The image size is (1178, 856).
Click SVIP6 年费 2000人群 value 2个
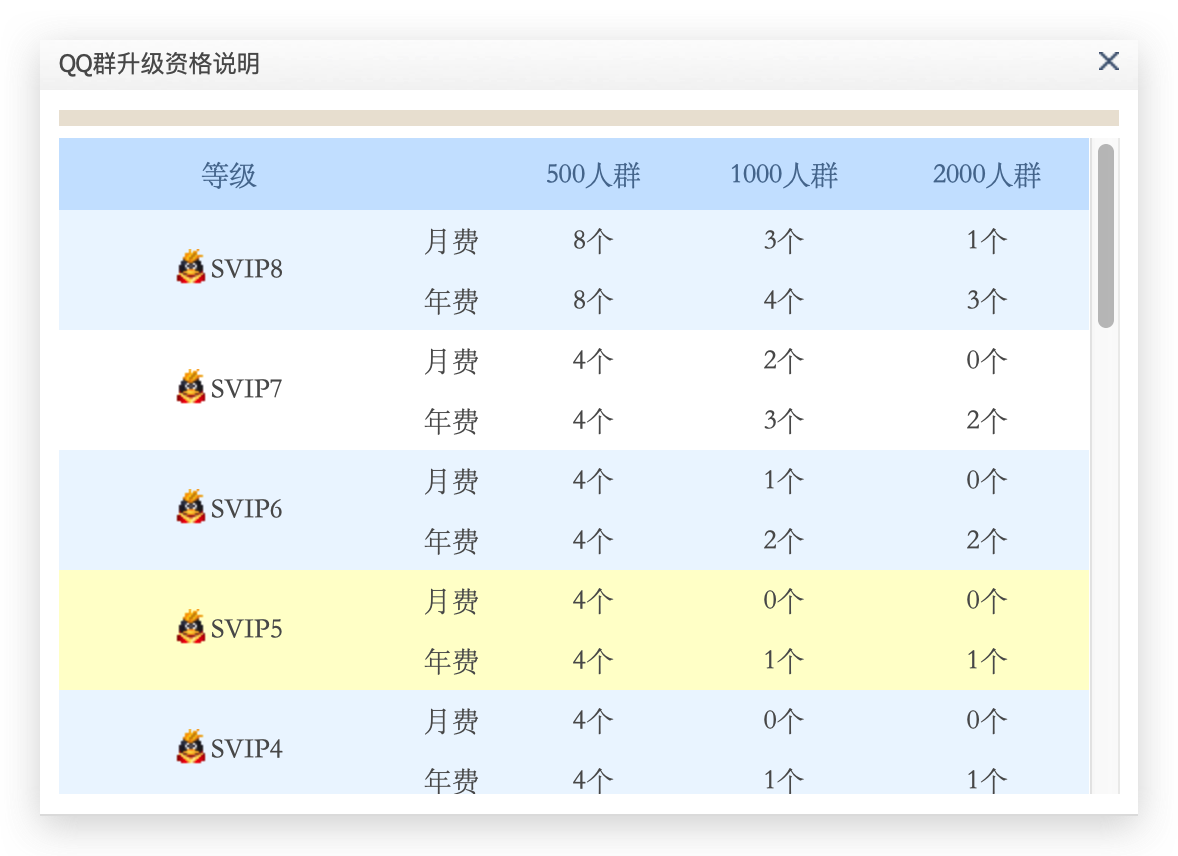986,541
